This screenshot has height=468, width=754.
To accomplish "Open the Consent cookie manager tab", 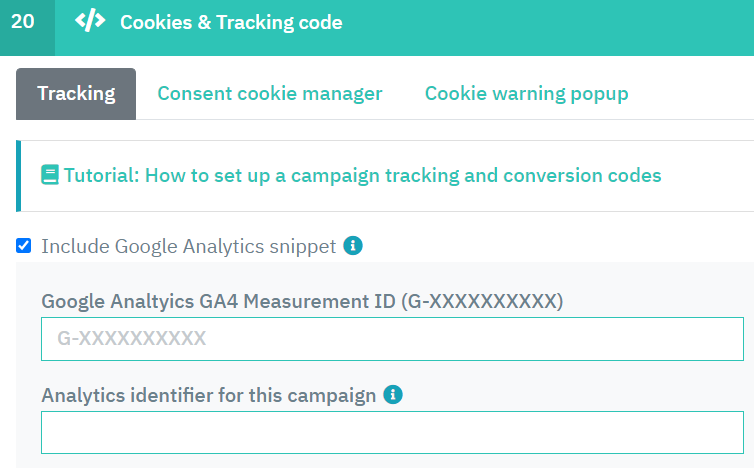I will [x=270, y=94].
